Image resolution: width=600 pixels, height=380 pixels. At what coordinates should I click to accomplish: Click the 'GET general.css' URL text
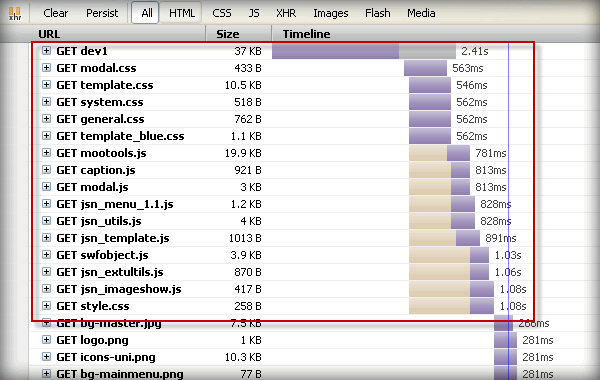click(x=100, y=119)
